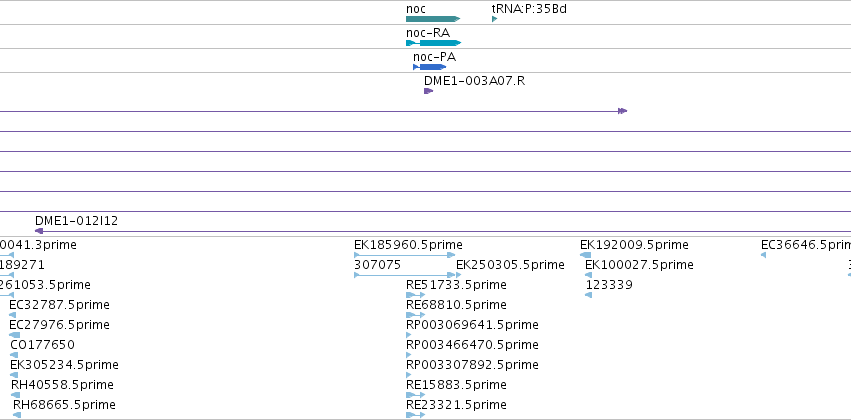Select the EK100027.5prime arrowhead

coord(588,275)
